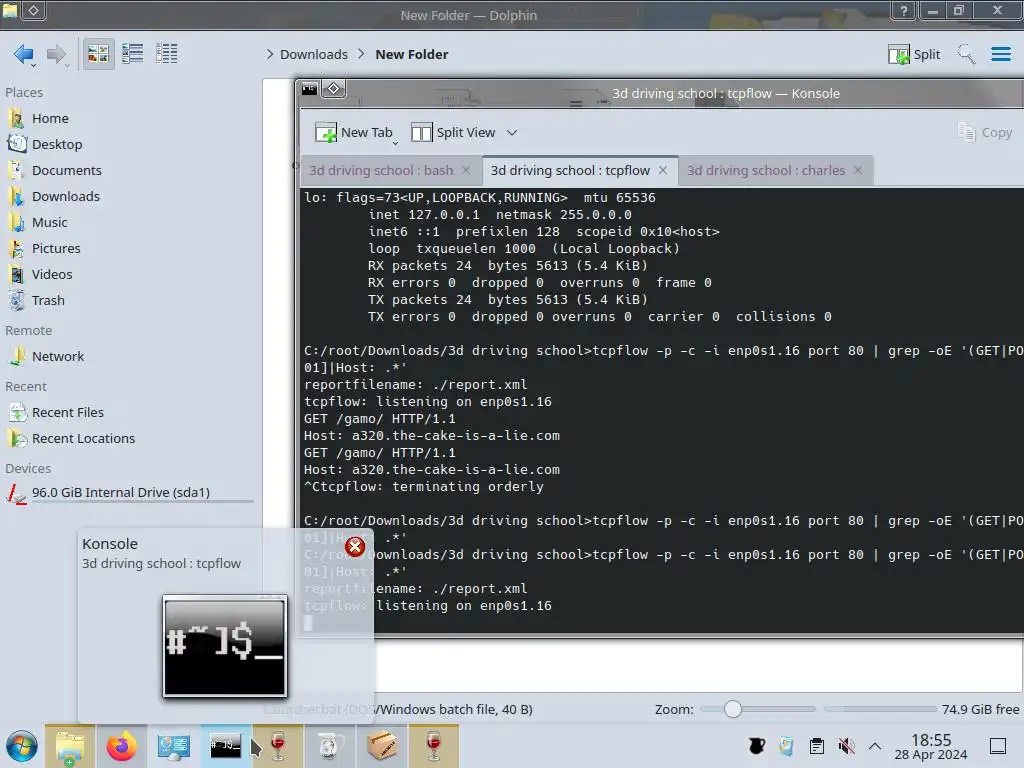Go back with the Dolphin back arrow
Screen dimensions: 1024x768
24,54
